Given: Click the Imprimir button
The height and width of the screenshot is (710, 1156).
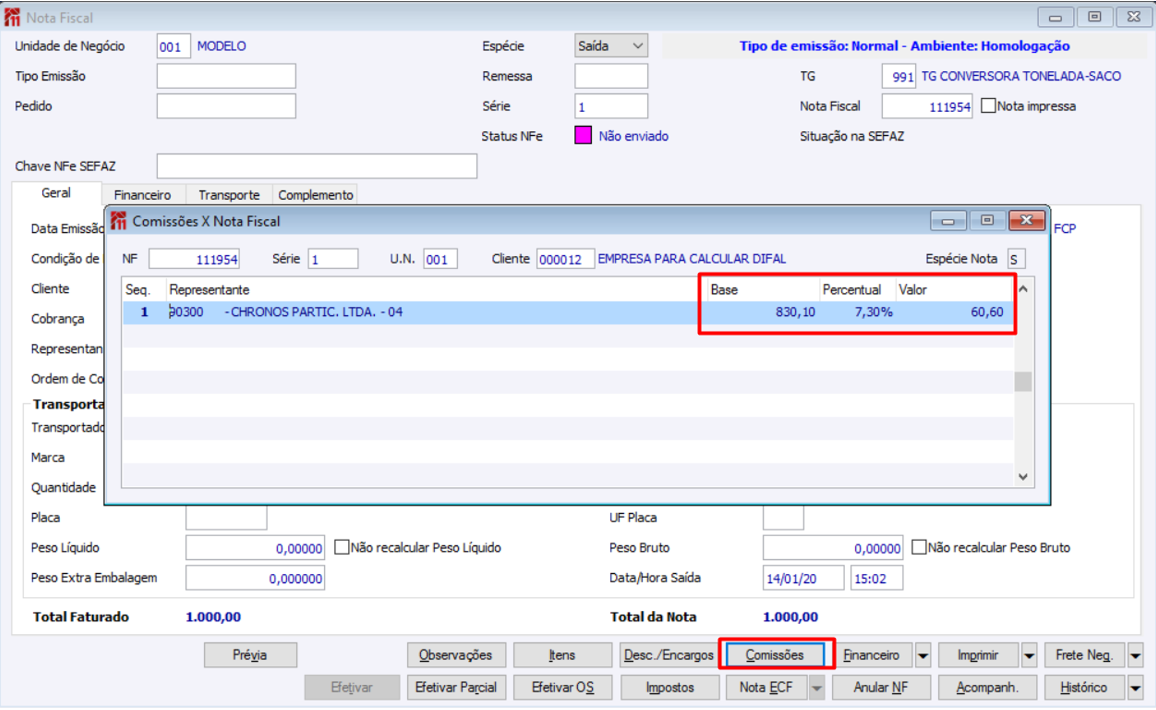Looking at the screenshot, I should [x=978, y=655].
